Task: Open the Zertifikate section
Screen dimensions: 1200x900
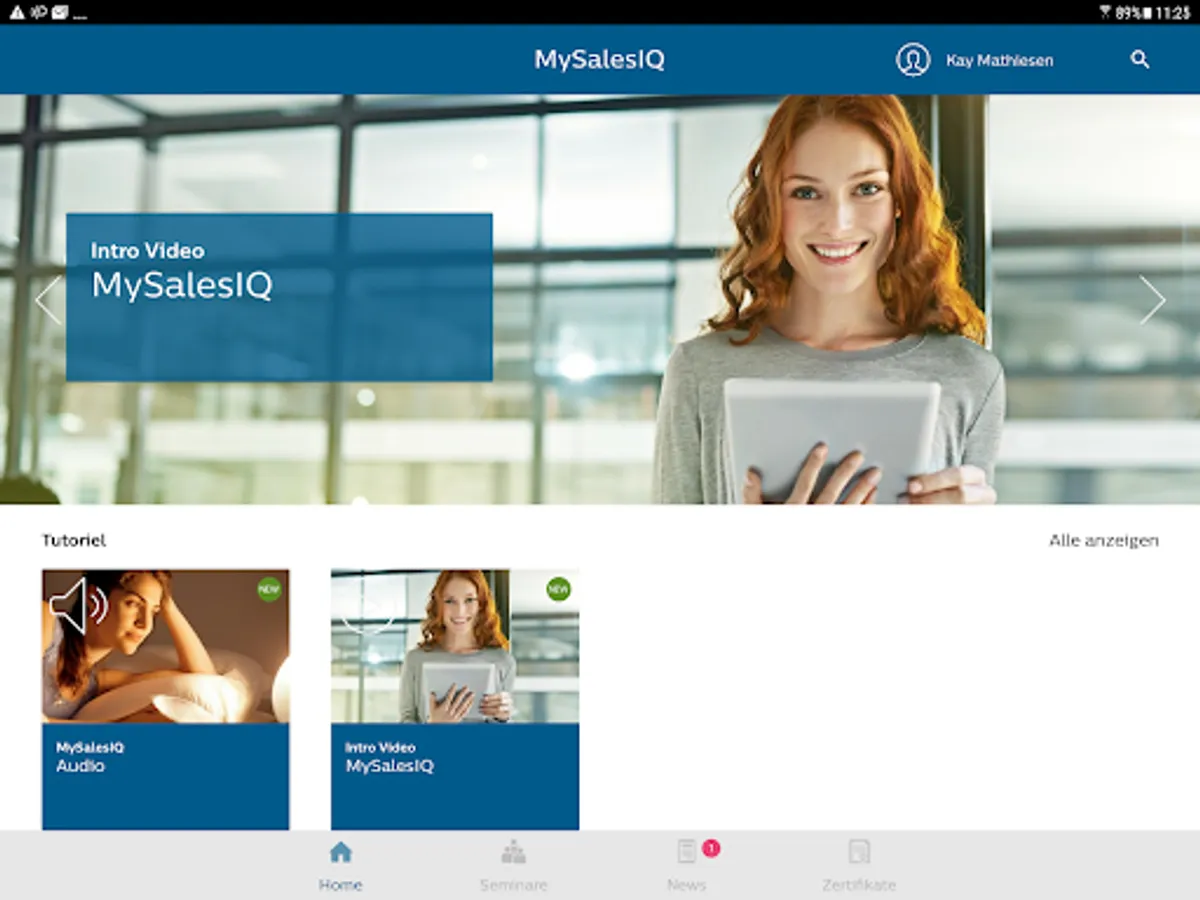Action: coord(858,862)
